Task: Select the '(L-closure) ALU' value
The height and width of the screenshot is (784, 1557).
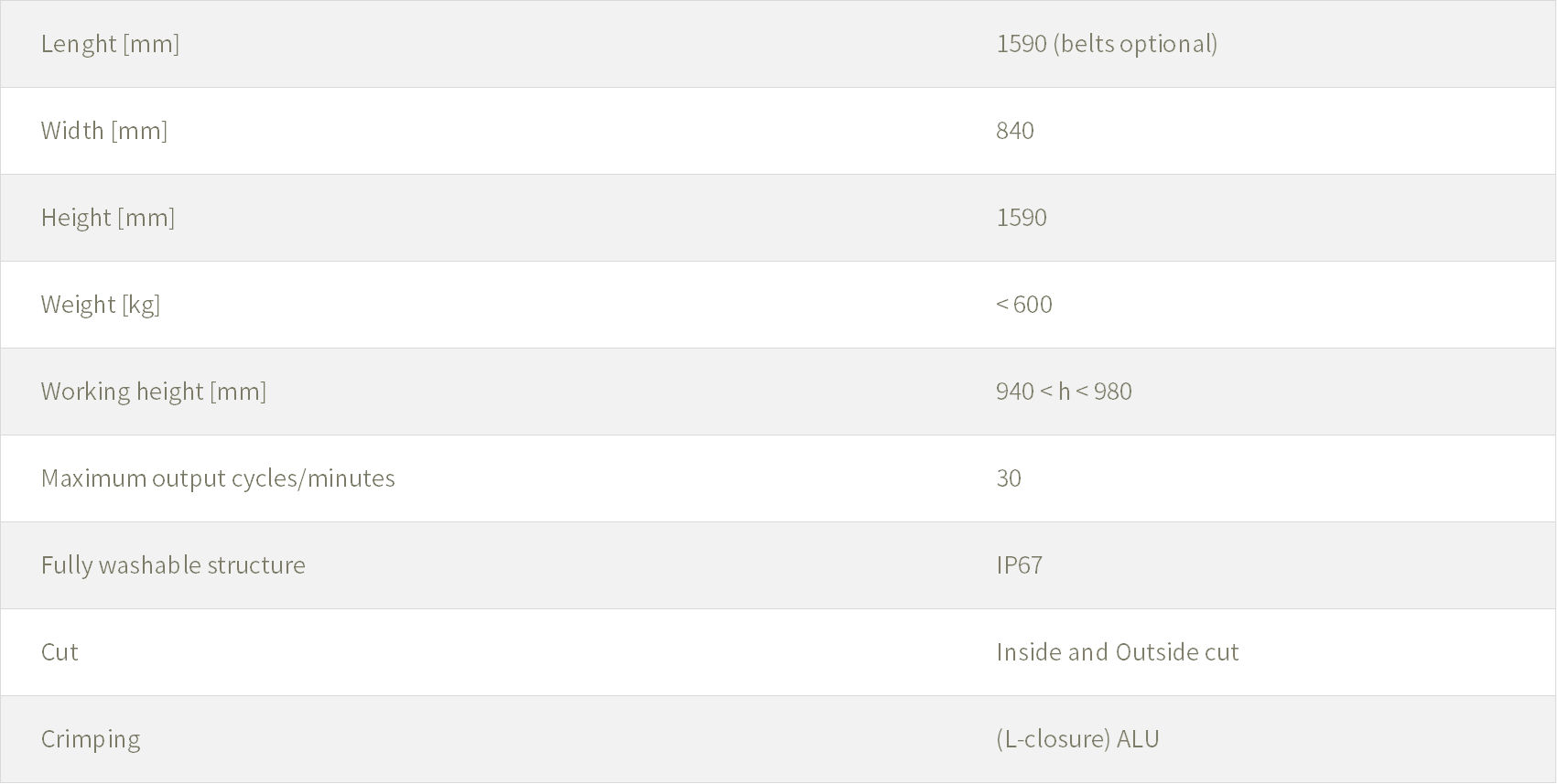Action: (1076, 739)
